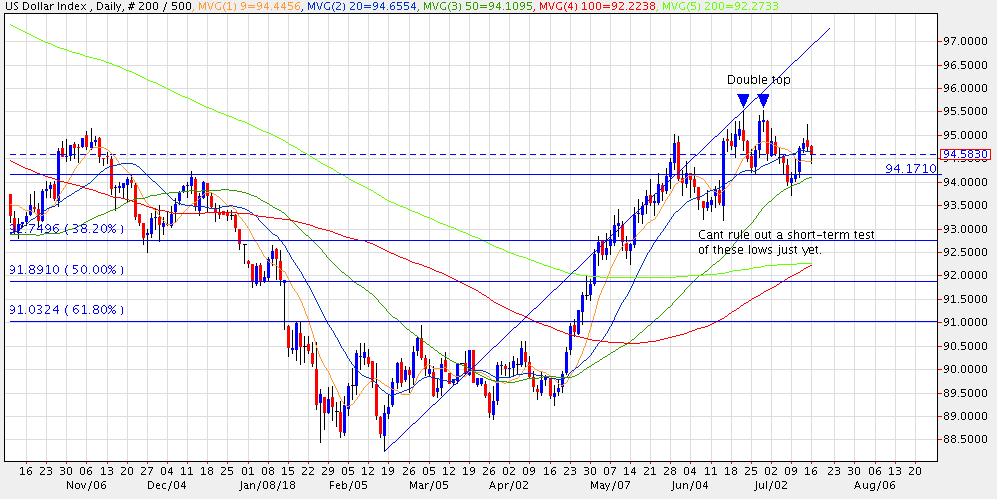Click the Jun/04 date axis label

pos(690,486)
